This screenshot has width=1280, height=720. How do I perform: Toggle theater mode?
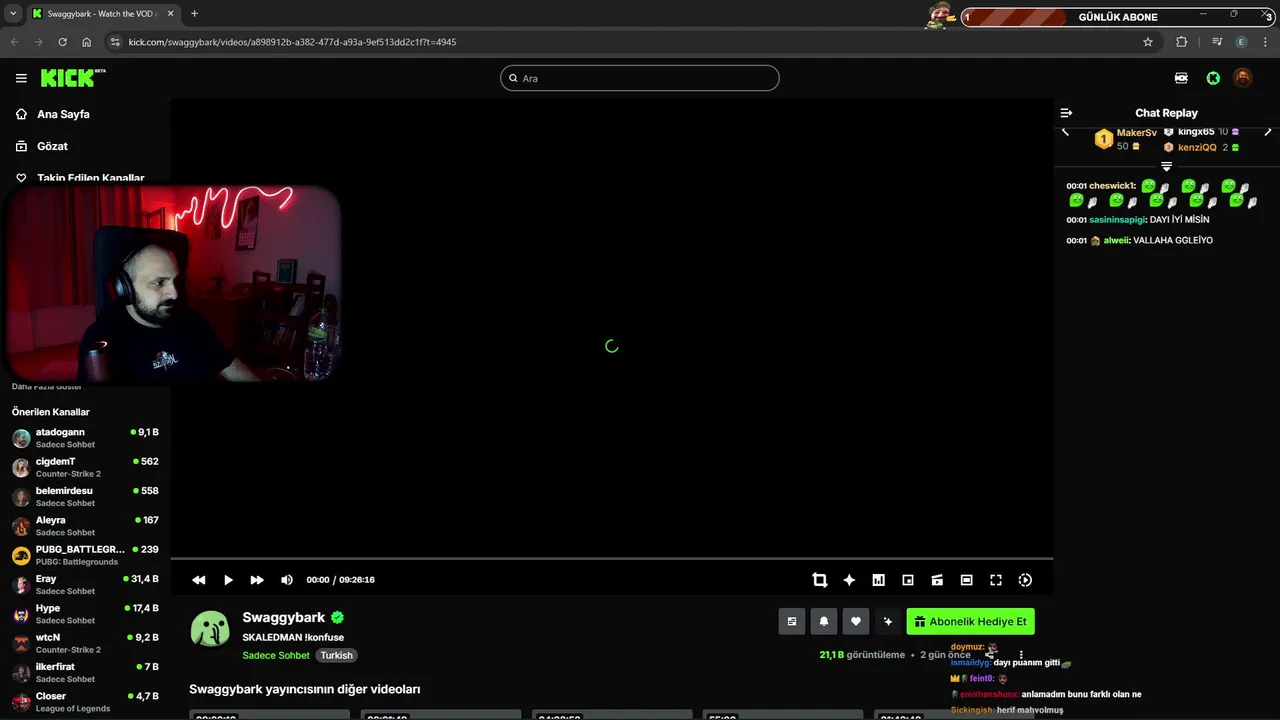click(966, 580)
